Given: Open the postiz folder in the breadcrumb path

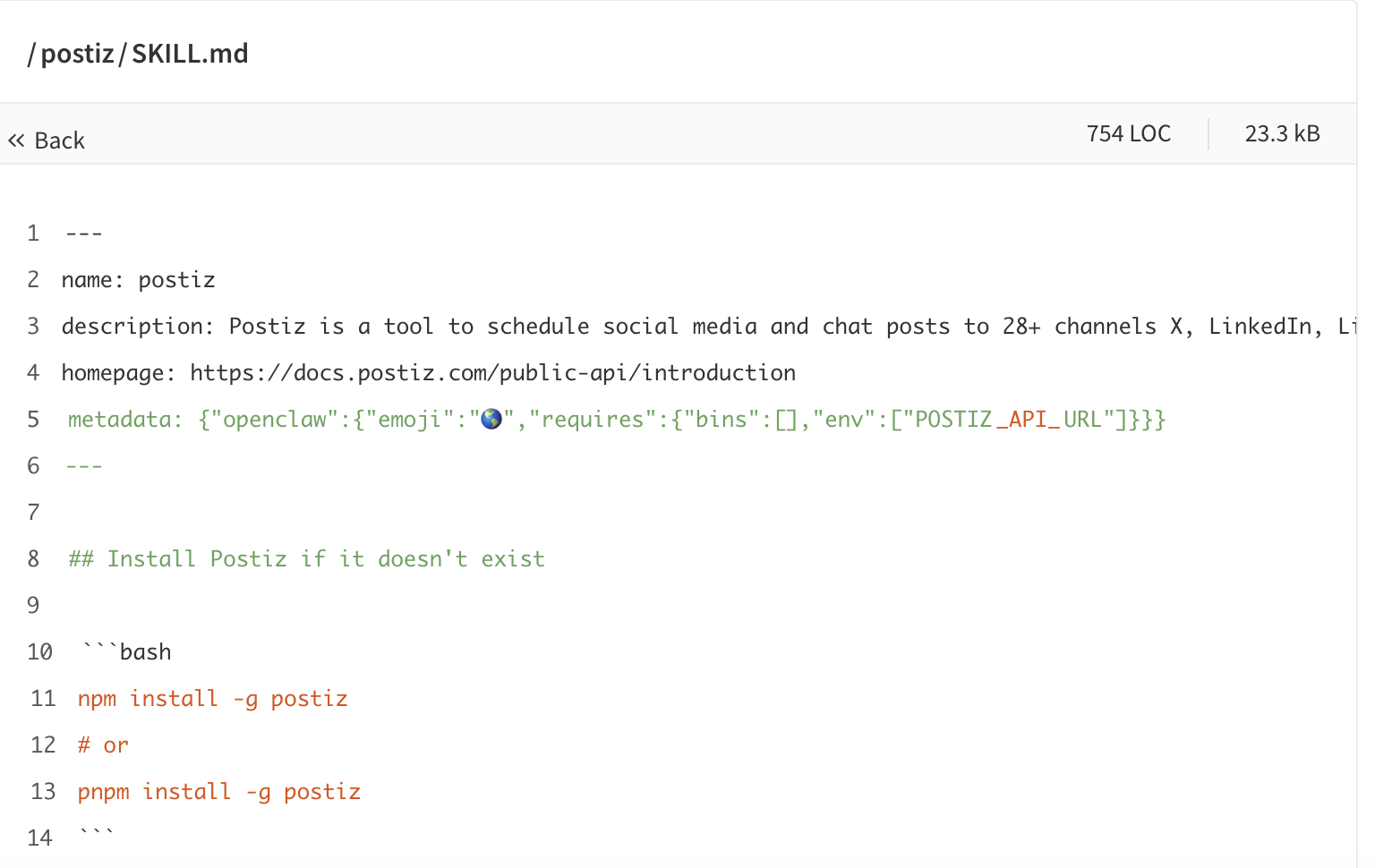Looking at the screenshot, I should coord(77,53).
